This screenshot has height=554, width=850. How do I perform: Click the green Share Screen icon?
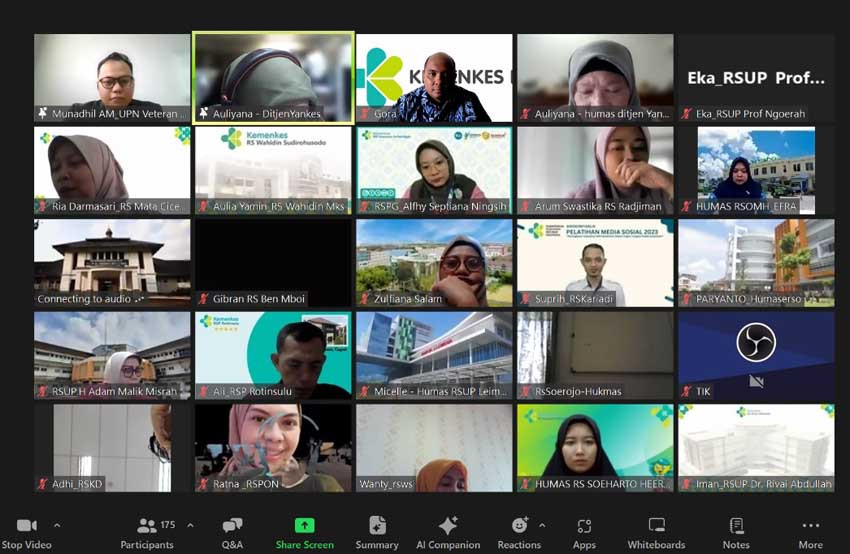[x=305, y=525]
